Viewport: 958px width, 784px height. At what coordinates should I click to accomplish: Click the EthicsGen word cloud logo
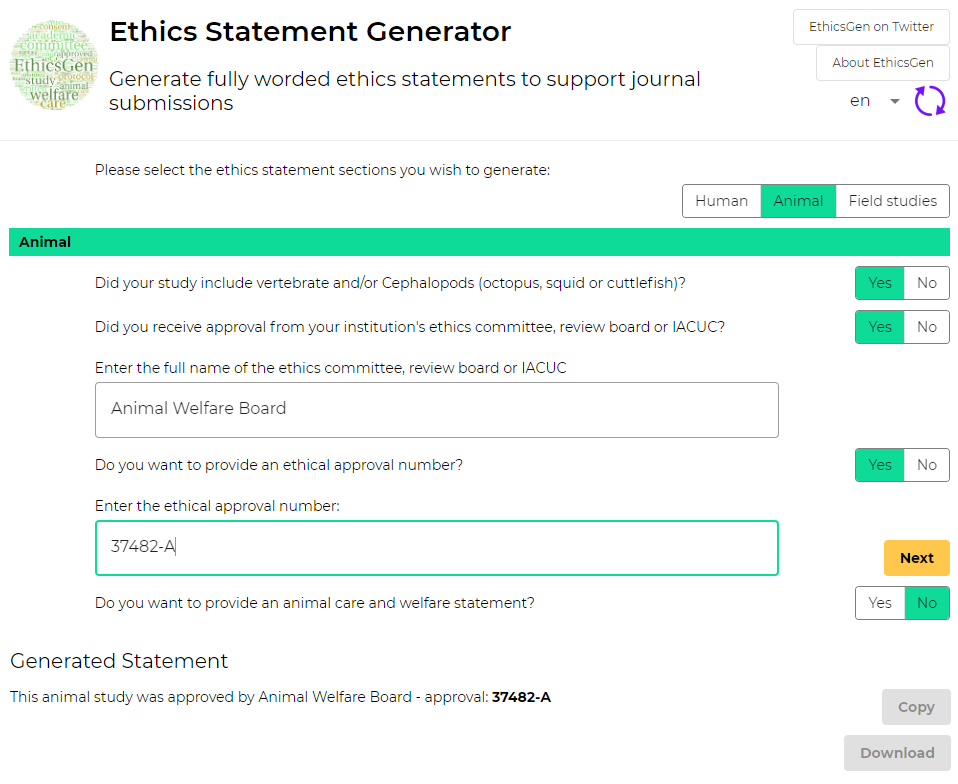(x=54, y=65)
